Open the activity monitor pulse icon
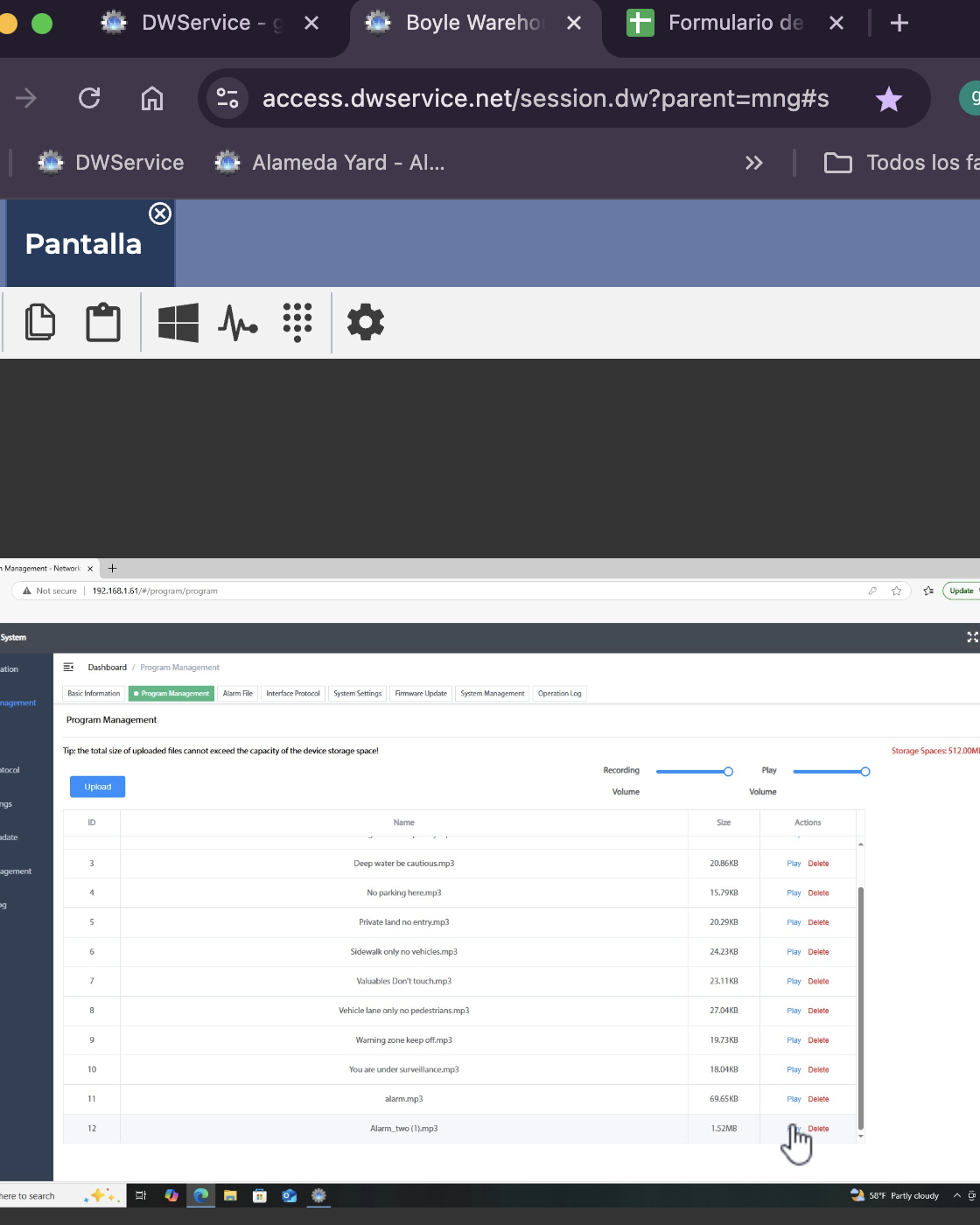 click(x=237, y=323)
